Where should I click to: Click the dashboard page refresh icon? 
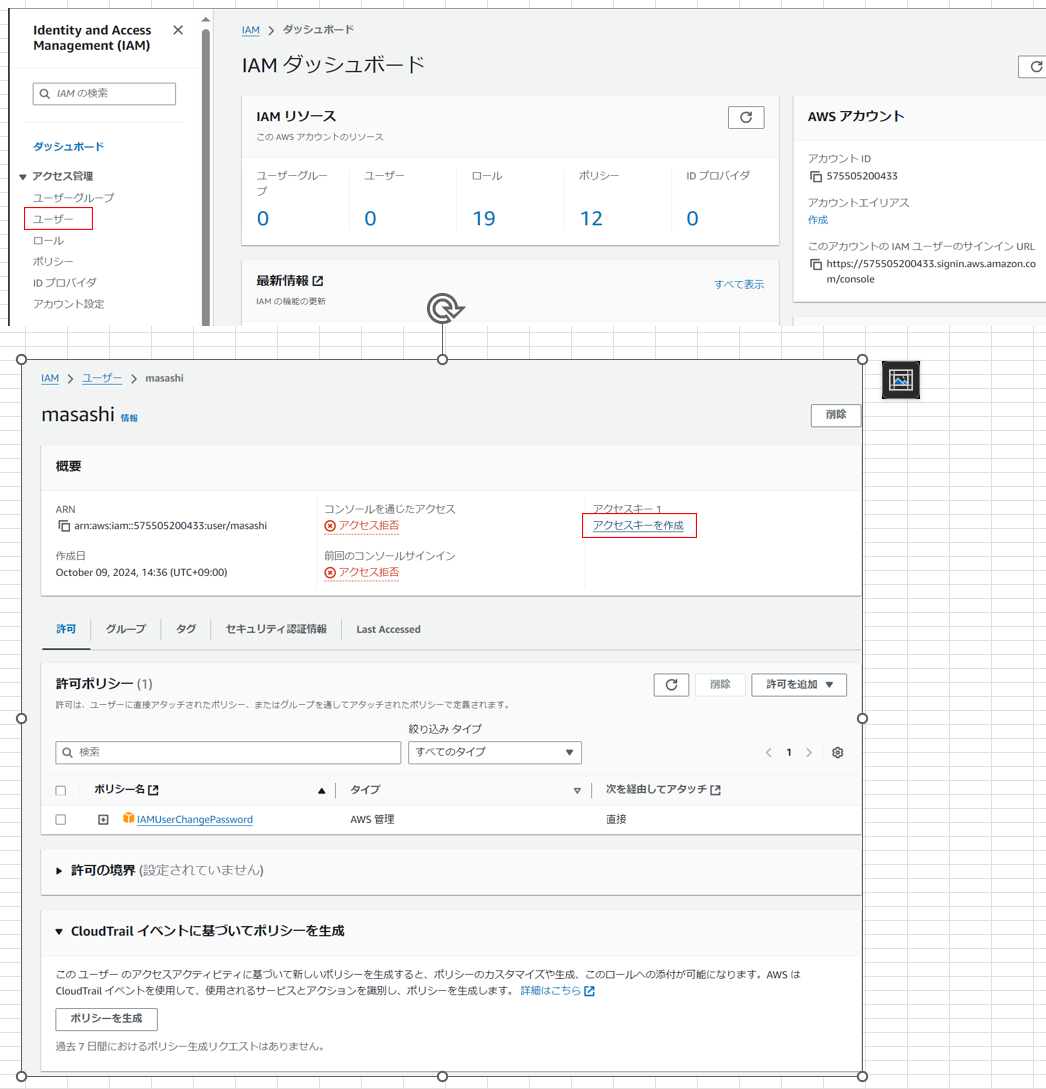click(1034, 67)
